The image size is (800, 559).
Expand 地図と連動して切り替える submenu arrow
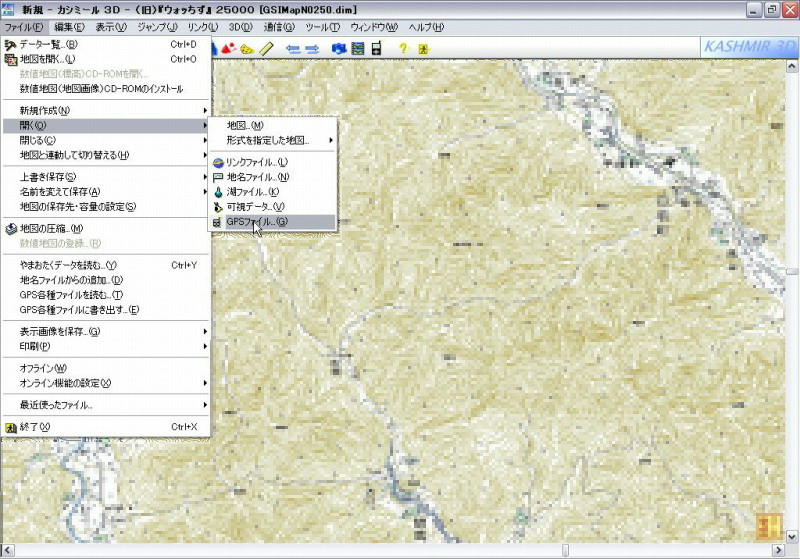coord(205,155)
